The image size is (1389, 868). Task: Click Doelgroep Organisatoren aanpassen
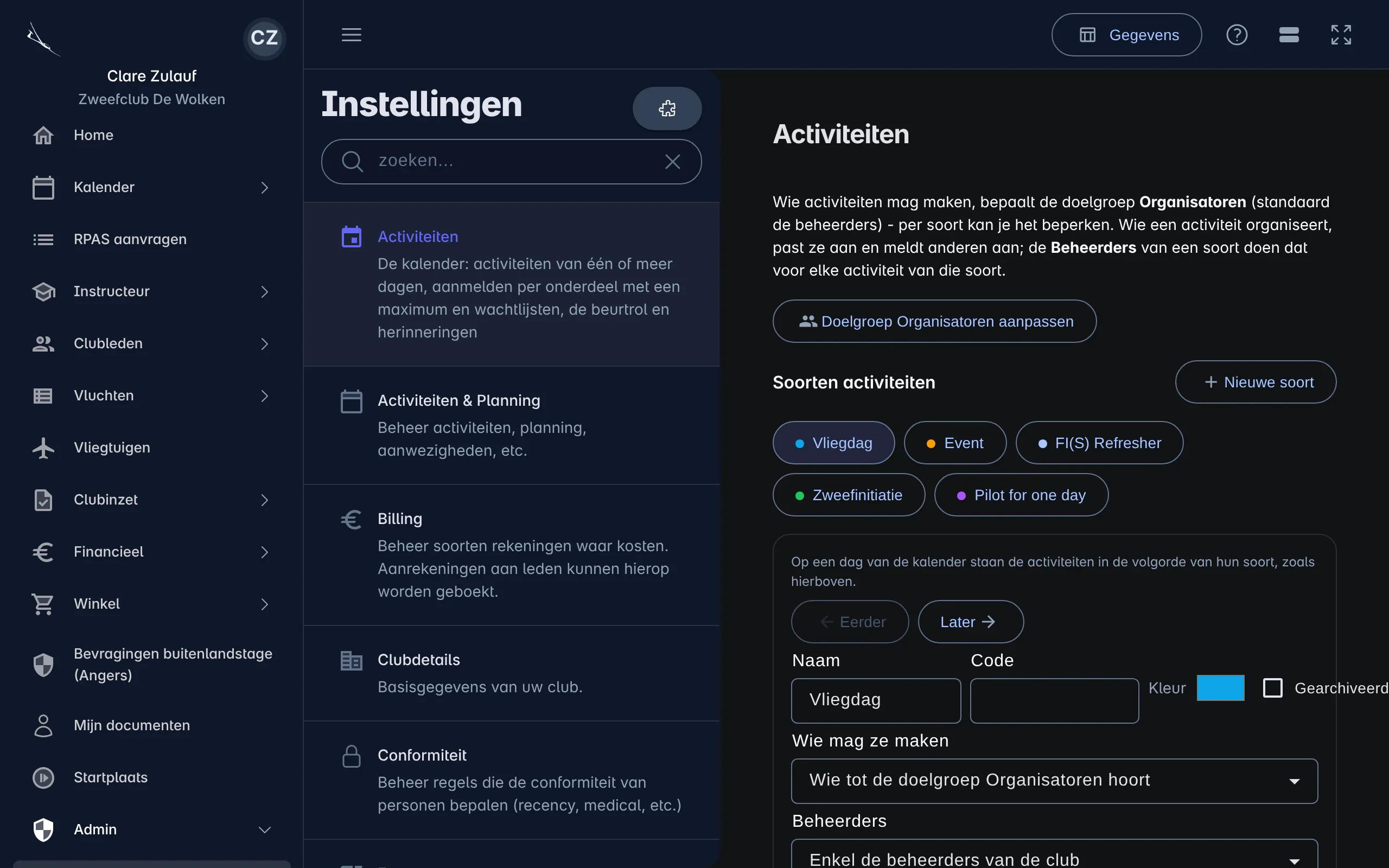pos(934,322)
